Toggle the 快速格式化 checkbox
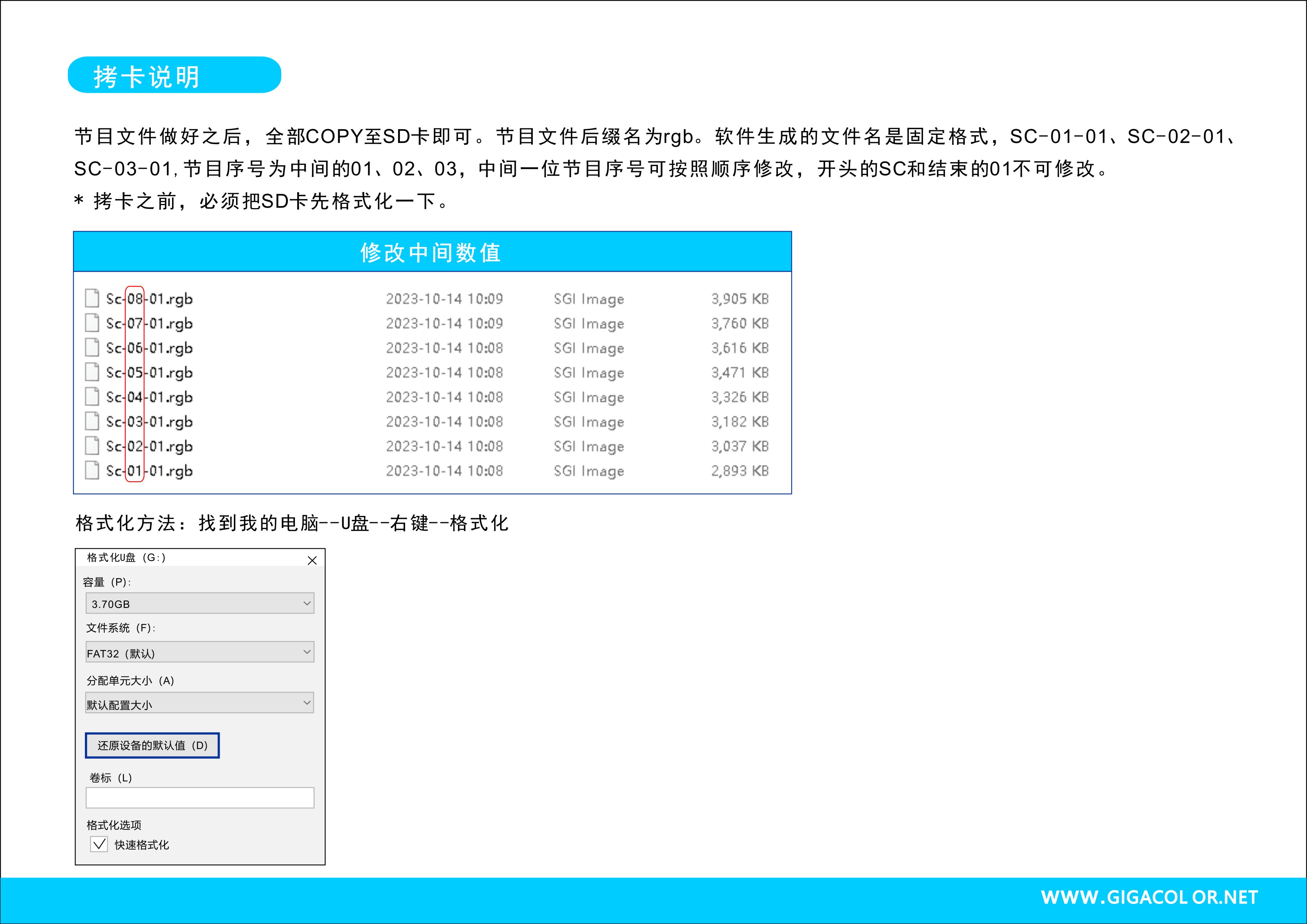 [x=99, y=844]
